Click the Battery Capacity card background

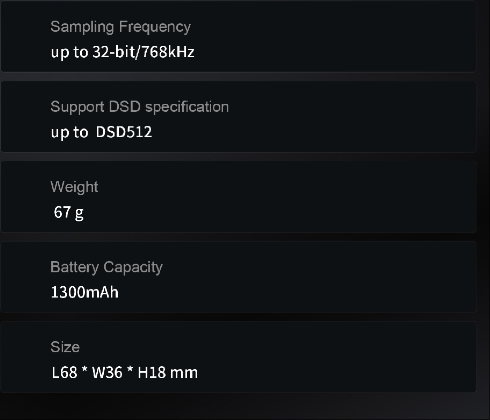click(238, 277)
